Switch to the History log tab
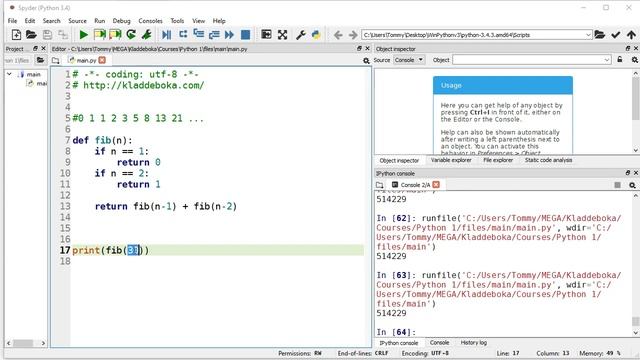This screenshot has height=360, width=640. 473,342
